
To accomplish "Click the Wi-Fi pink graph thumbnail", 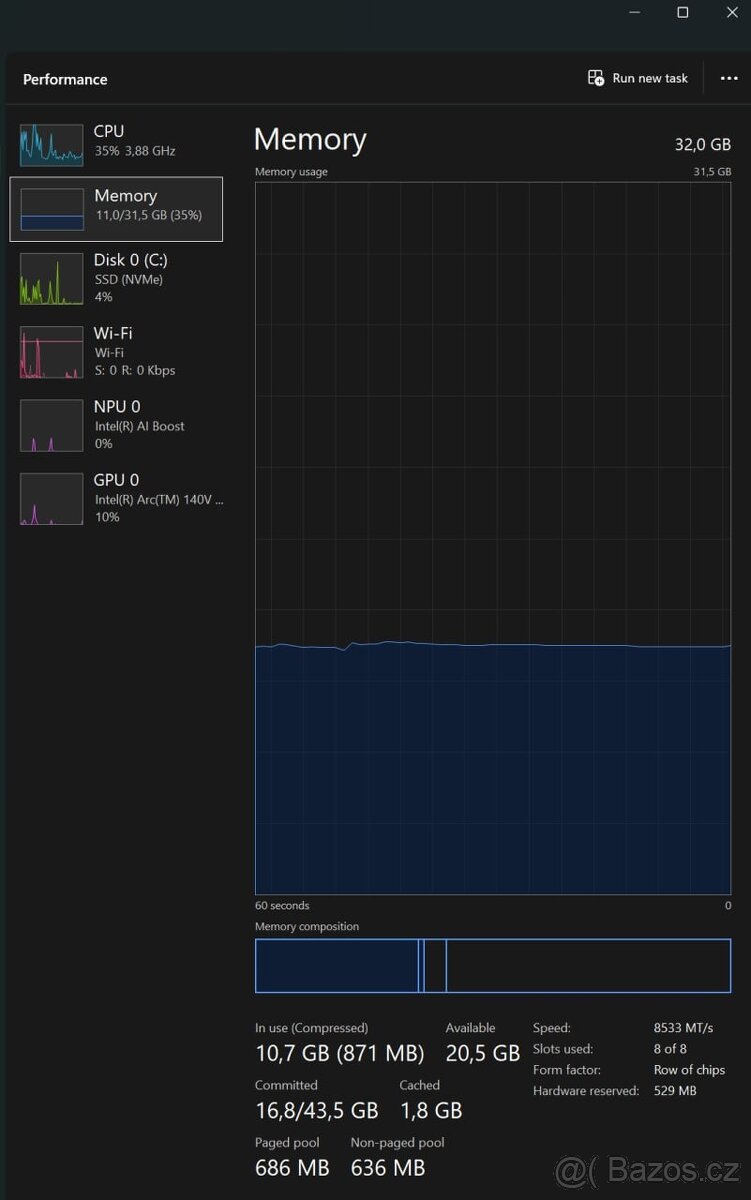I will (51, 352).
